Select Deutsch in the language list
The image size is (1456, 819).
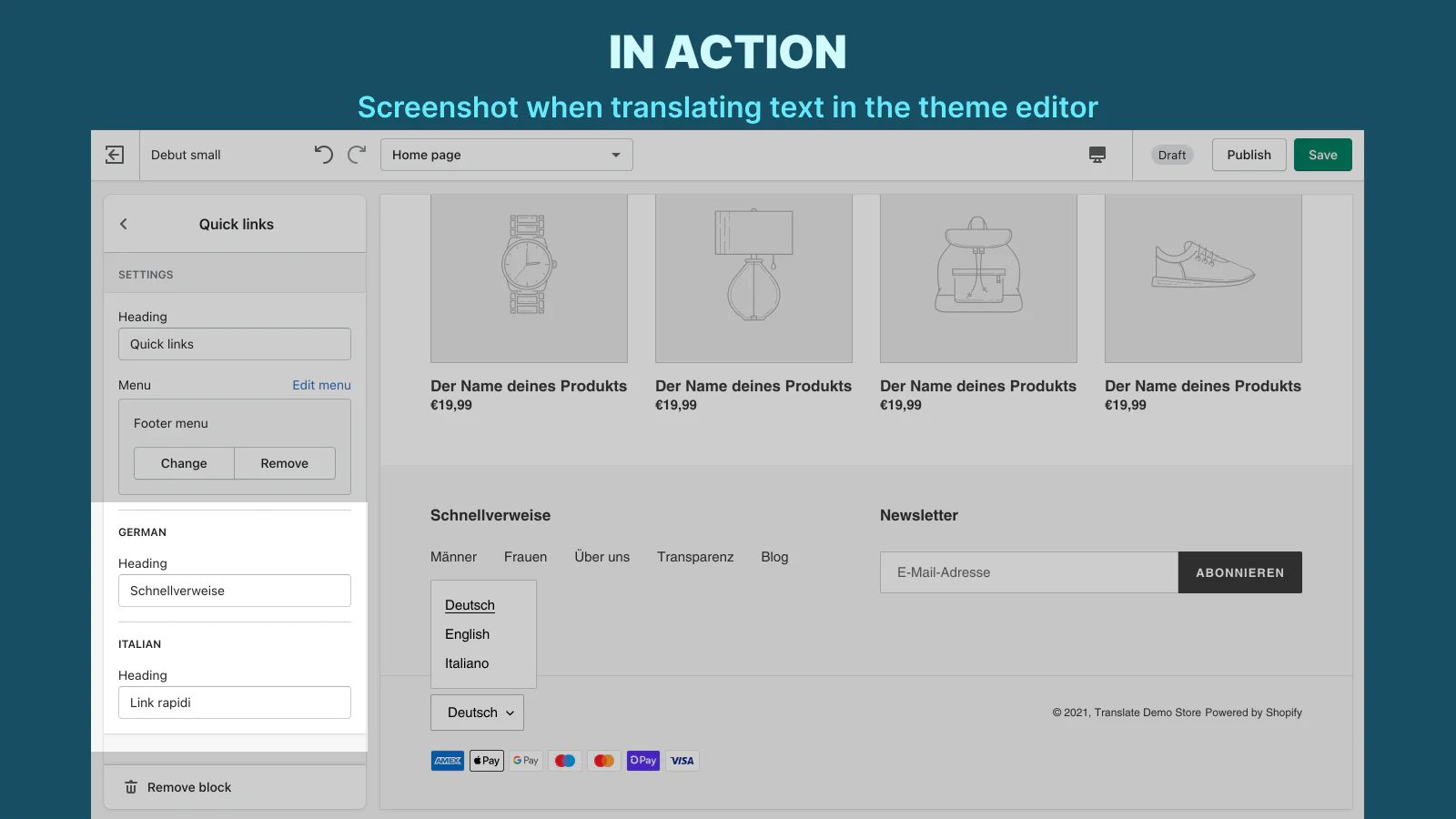[470, 605]
